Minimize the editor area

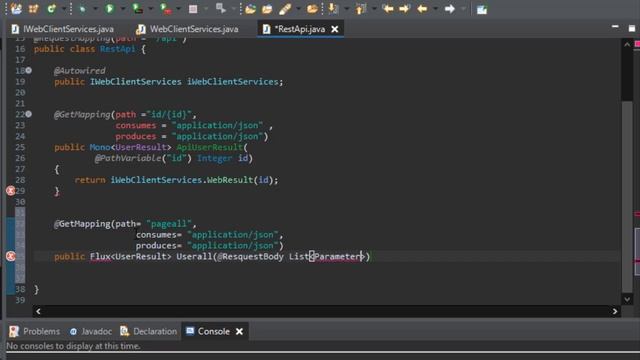click(x=615, y=27)
